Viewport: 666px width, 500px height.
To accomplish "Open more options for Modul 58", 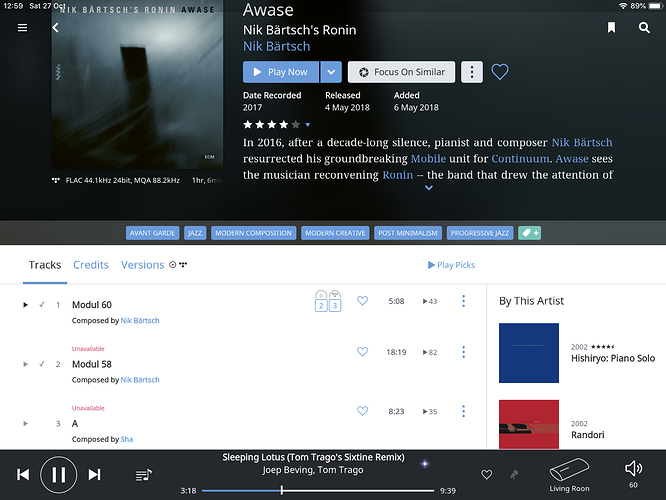I will (x=463, y=352).
